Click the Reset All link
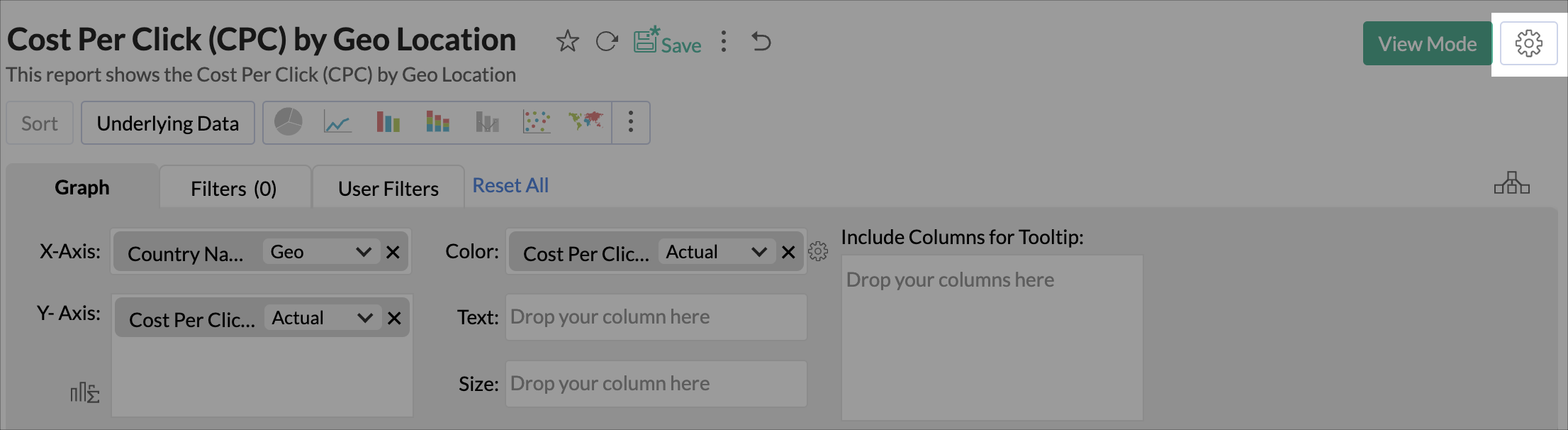The height and width of the screenshot is (430, 1568). (510, 186)
